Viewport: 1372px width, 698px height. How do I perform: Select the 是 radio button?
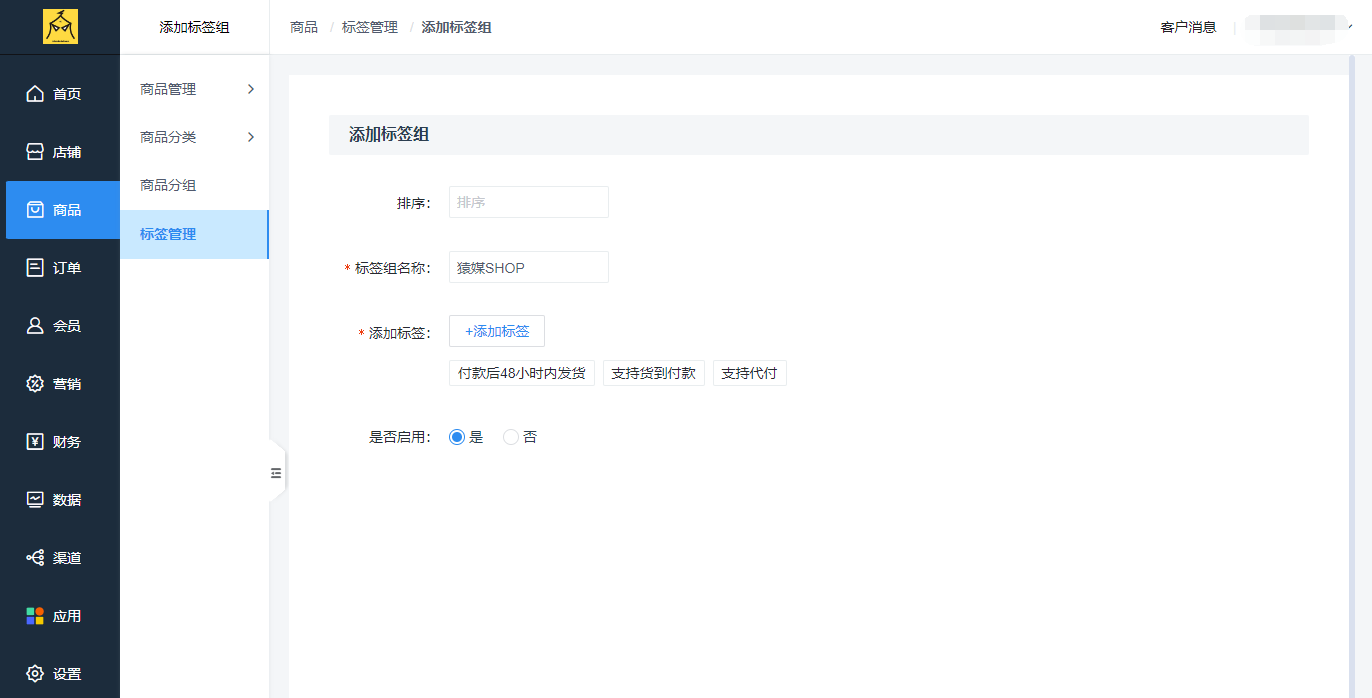tap(457, 436)
